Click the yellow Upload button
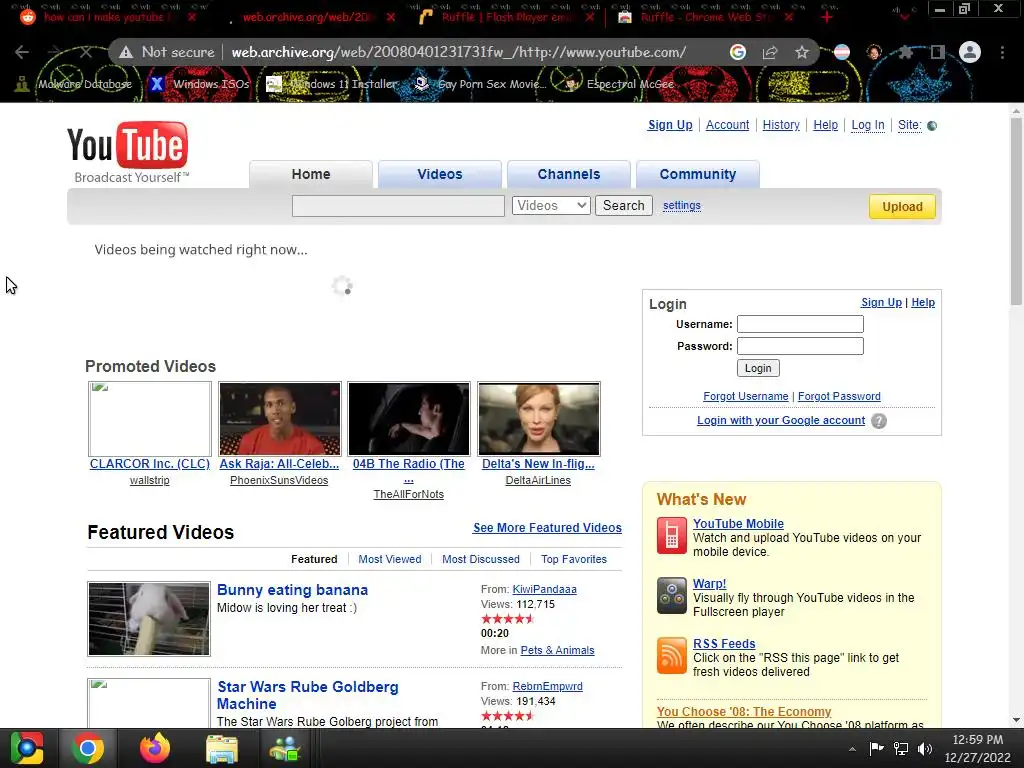The height and width of the screenshot is (768, 1024). 902,207
